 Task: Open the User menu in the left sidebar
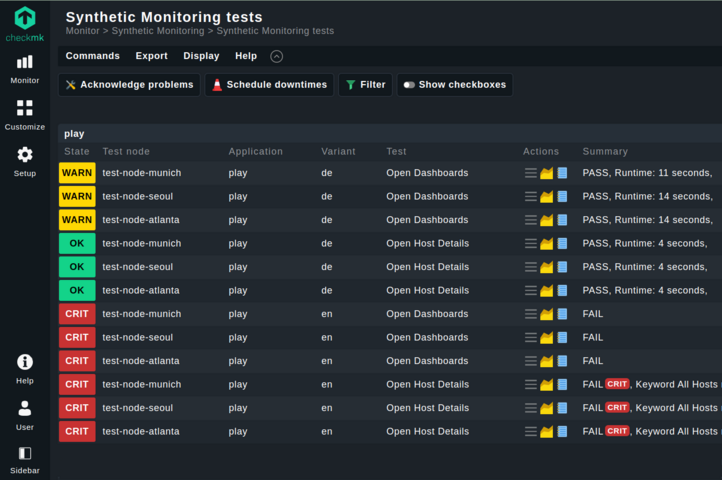pyautogui.click(x=25, y=415)
